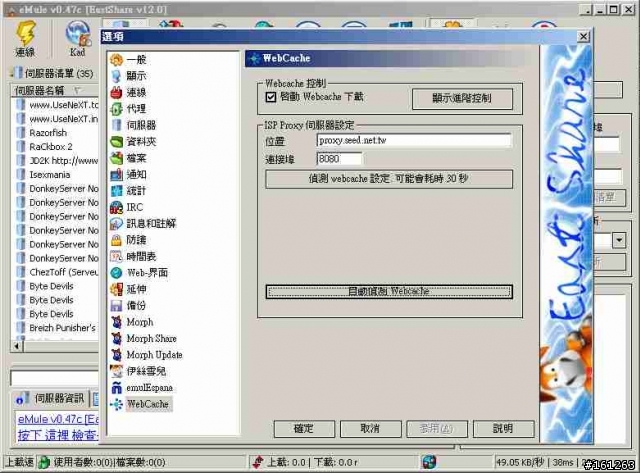Open the emulEspana options page
This screenshot has height=473, width=640.
tap(141, 387)
